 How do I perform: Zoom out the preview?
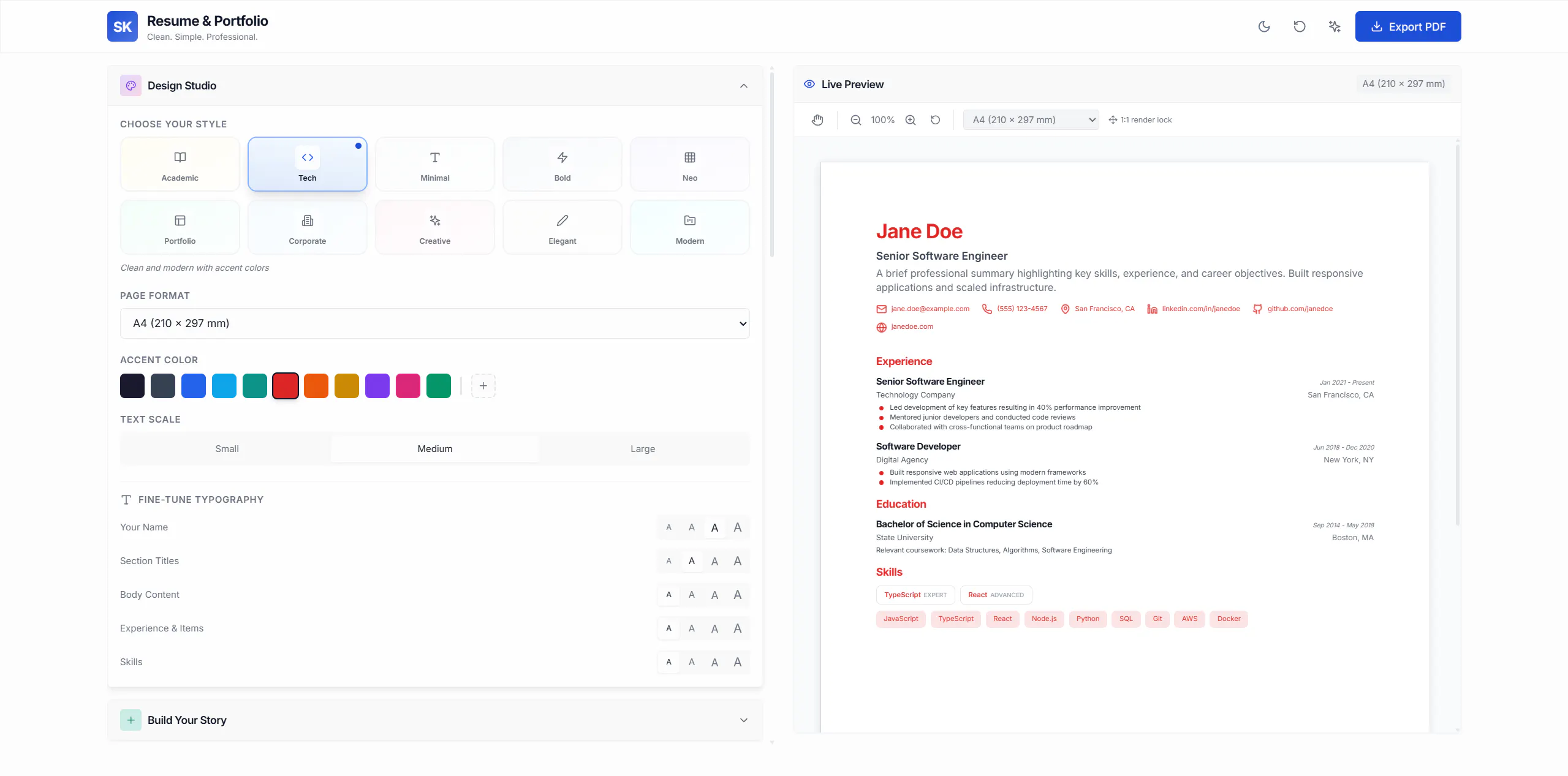[855, 120]
